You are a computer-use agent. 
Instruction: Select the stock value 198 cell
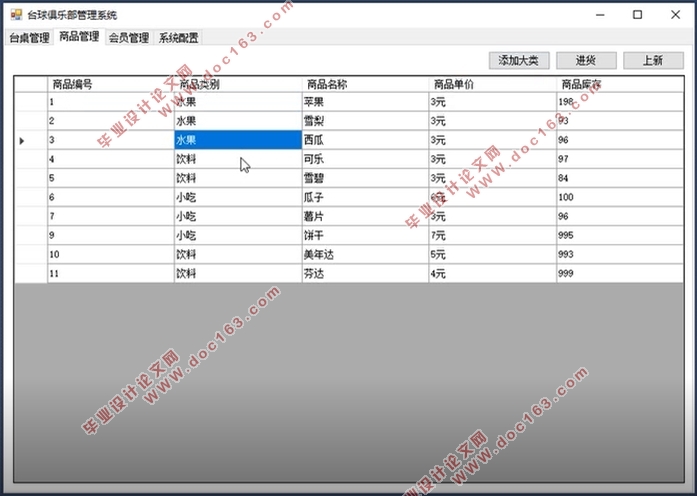620,102
